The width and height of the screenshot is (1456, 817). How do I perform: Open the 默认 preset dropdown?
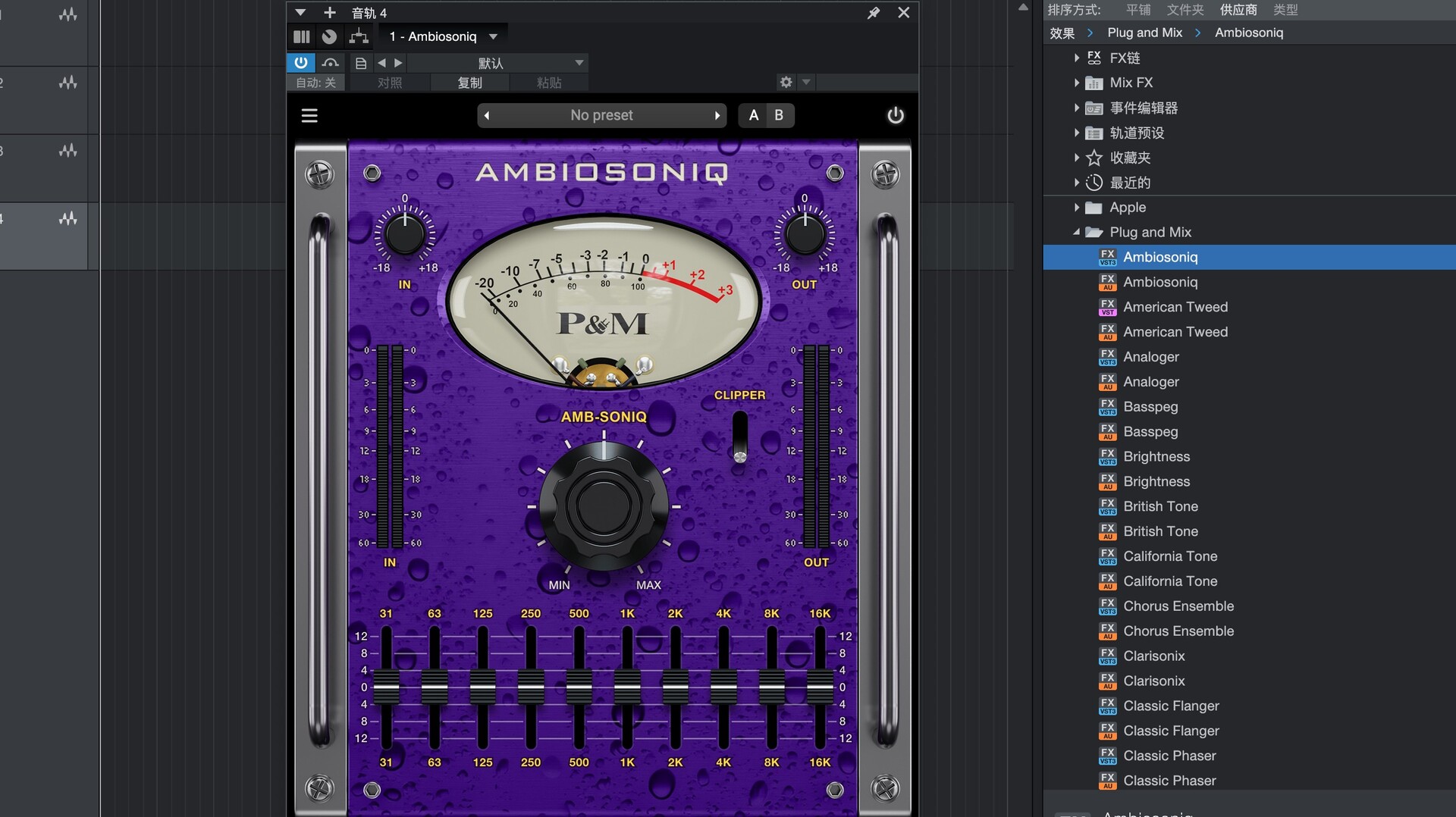pos(497,63)
